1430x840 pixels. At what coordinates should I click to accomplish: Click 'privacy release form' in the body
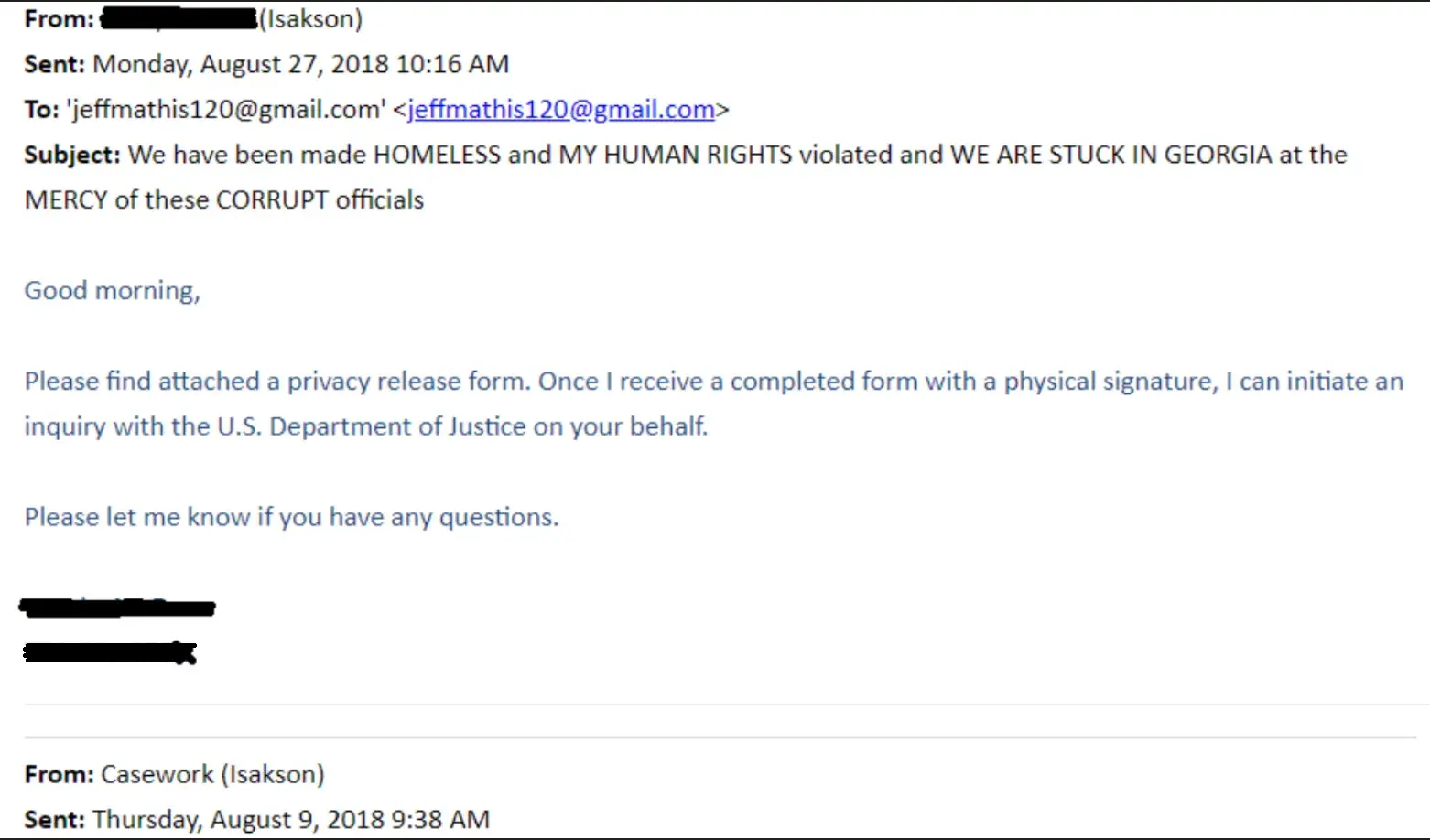click(x=408, y=382)
